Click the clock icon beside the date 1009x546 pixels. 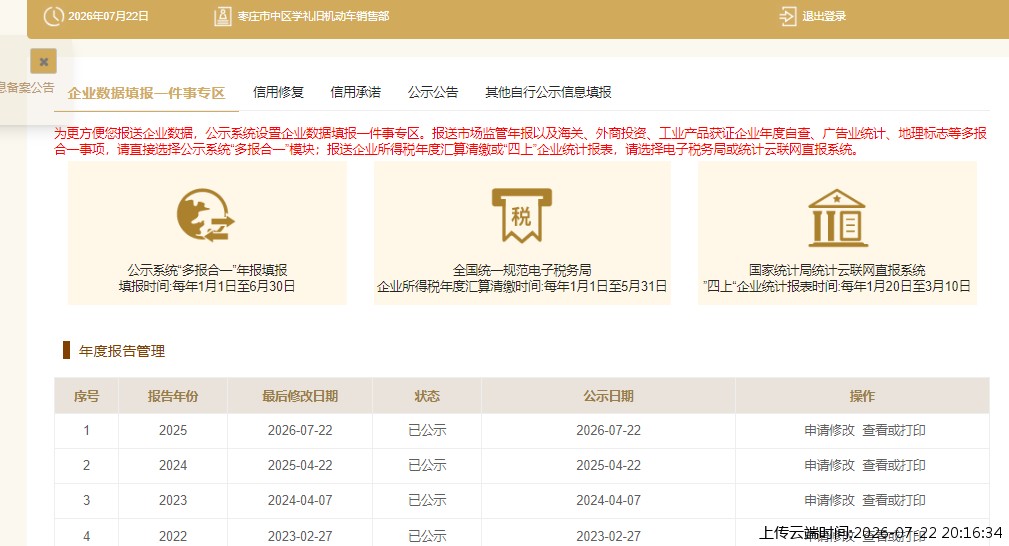point(53,16)
